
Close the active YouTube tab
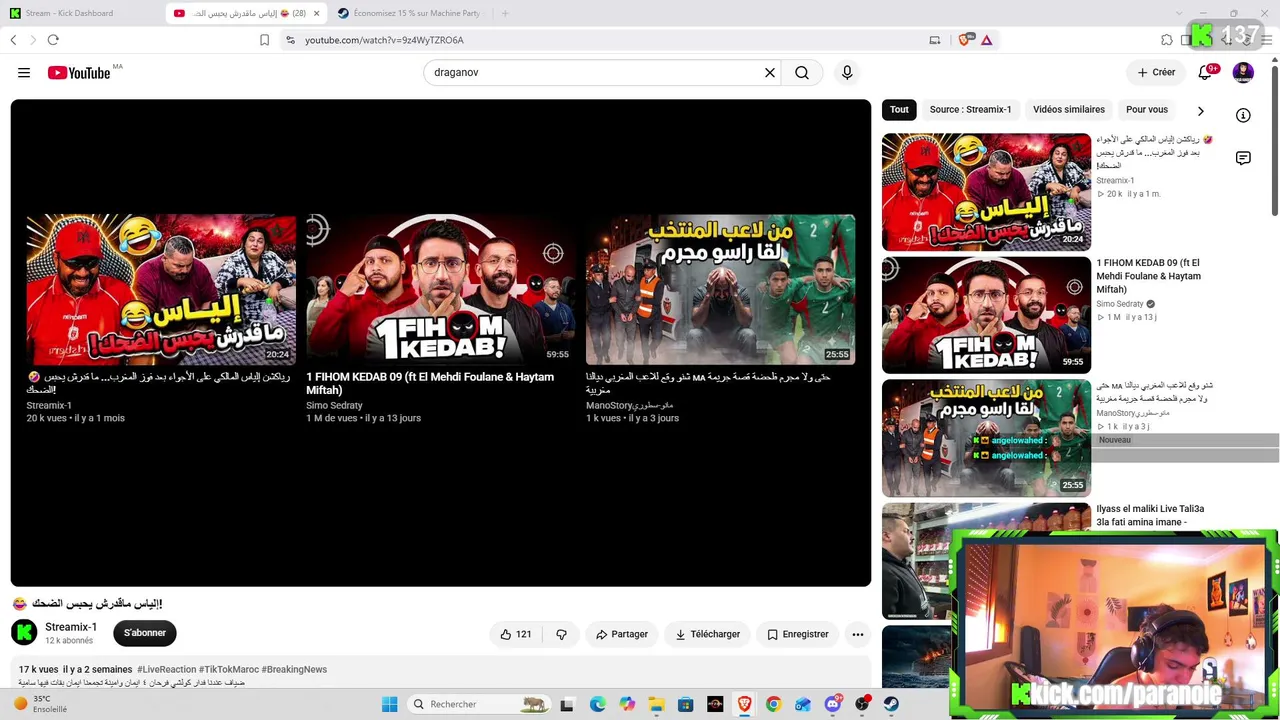(317, 13)
